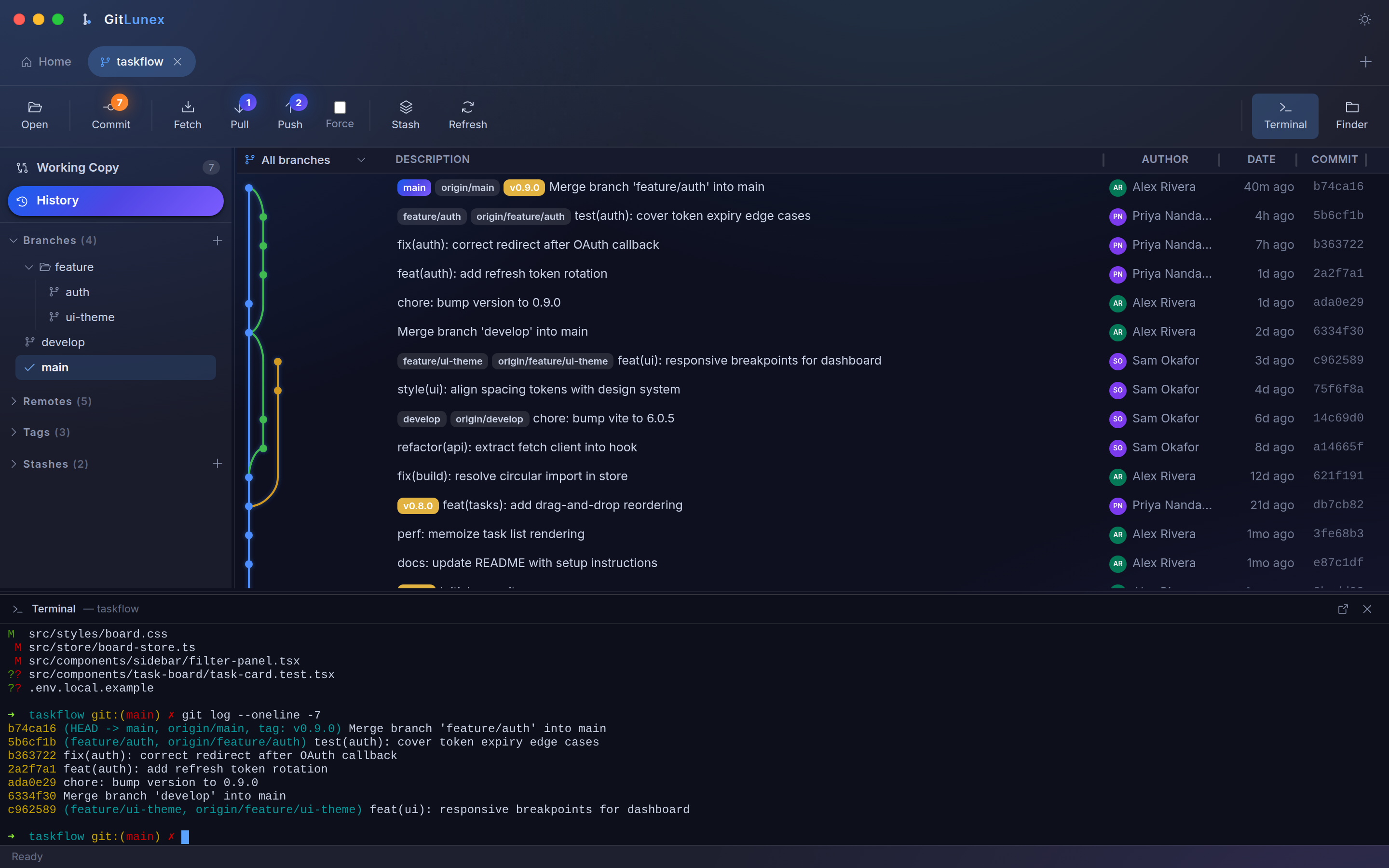Pull changes with the Pull button
This screenshot has height=868, width=1389.
click(239, 115)
